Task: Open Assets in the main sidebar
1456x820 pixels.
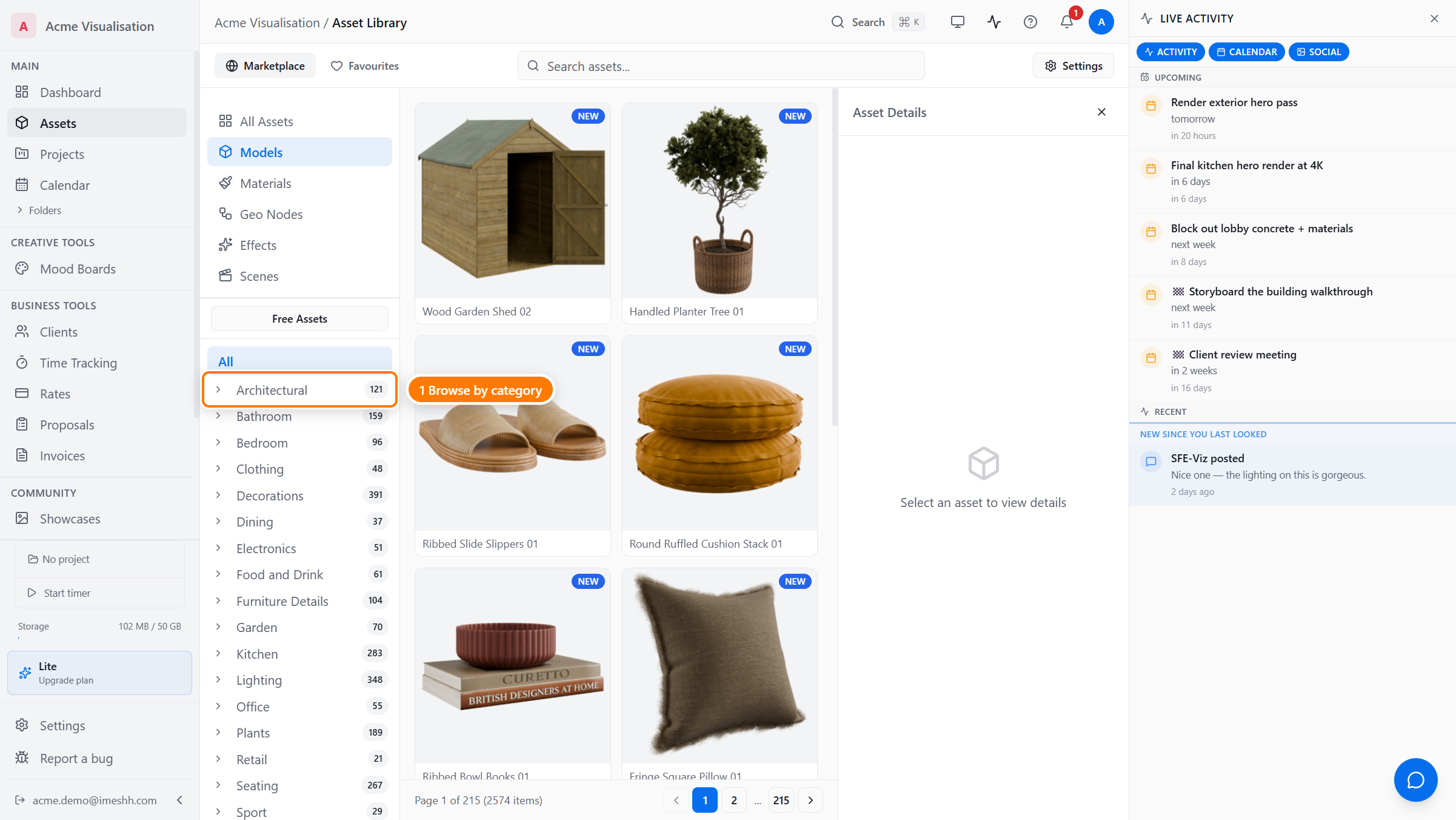Action: click(97, 123)
